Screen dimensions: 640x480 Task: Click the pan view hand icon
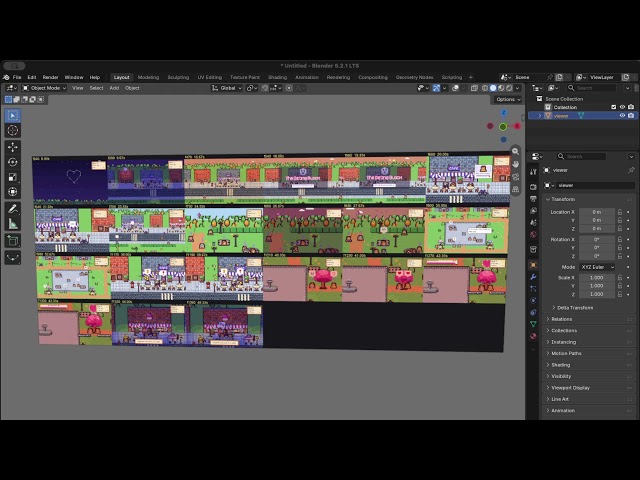(516, 164)
